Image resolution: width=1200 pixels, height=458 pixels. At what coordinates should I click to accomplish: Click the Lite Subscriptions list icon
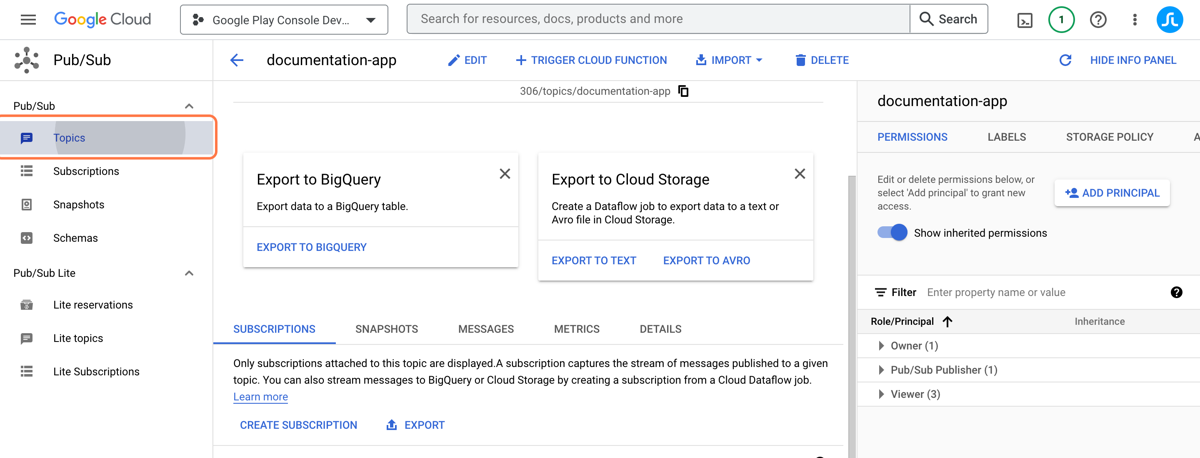point(27,371)
